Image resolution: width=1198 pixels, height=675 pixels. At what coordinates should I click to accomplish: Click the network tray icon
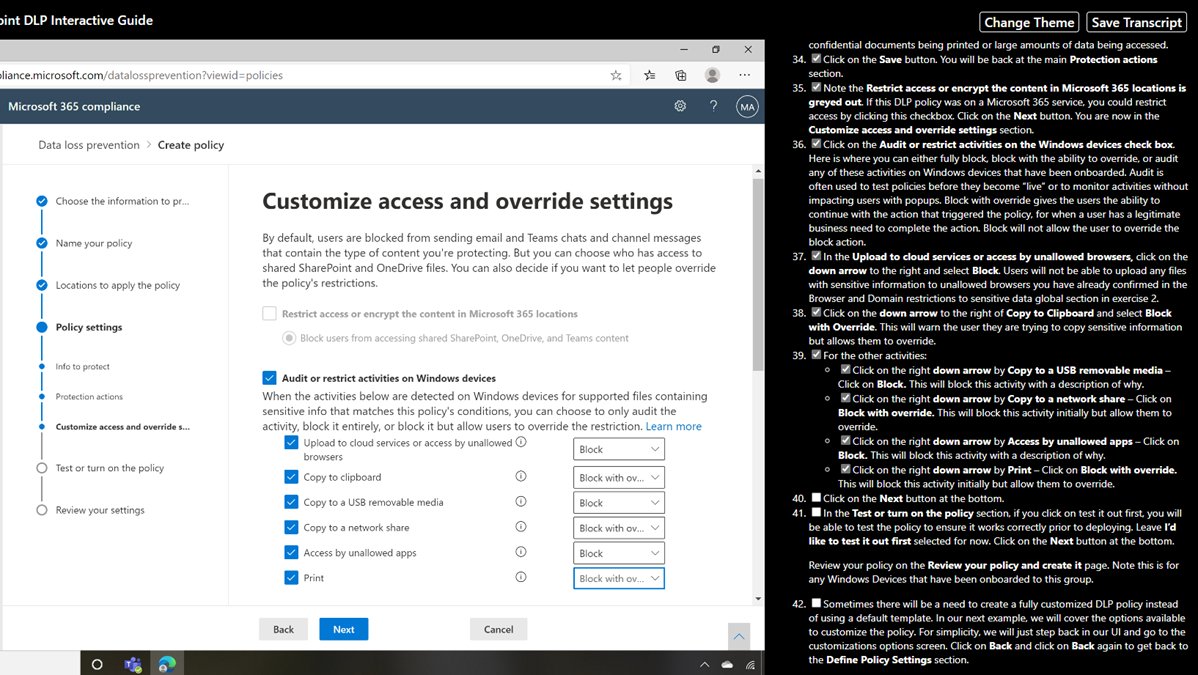tap(750, 664)
